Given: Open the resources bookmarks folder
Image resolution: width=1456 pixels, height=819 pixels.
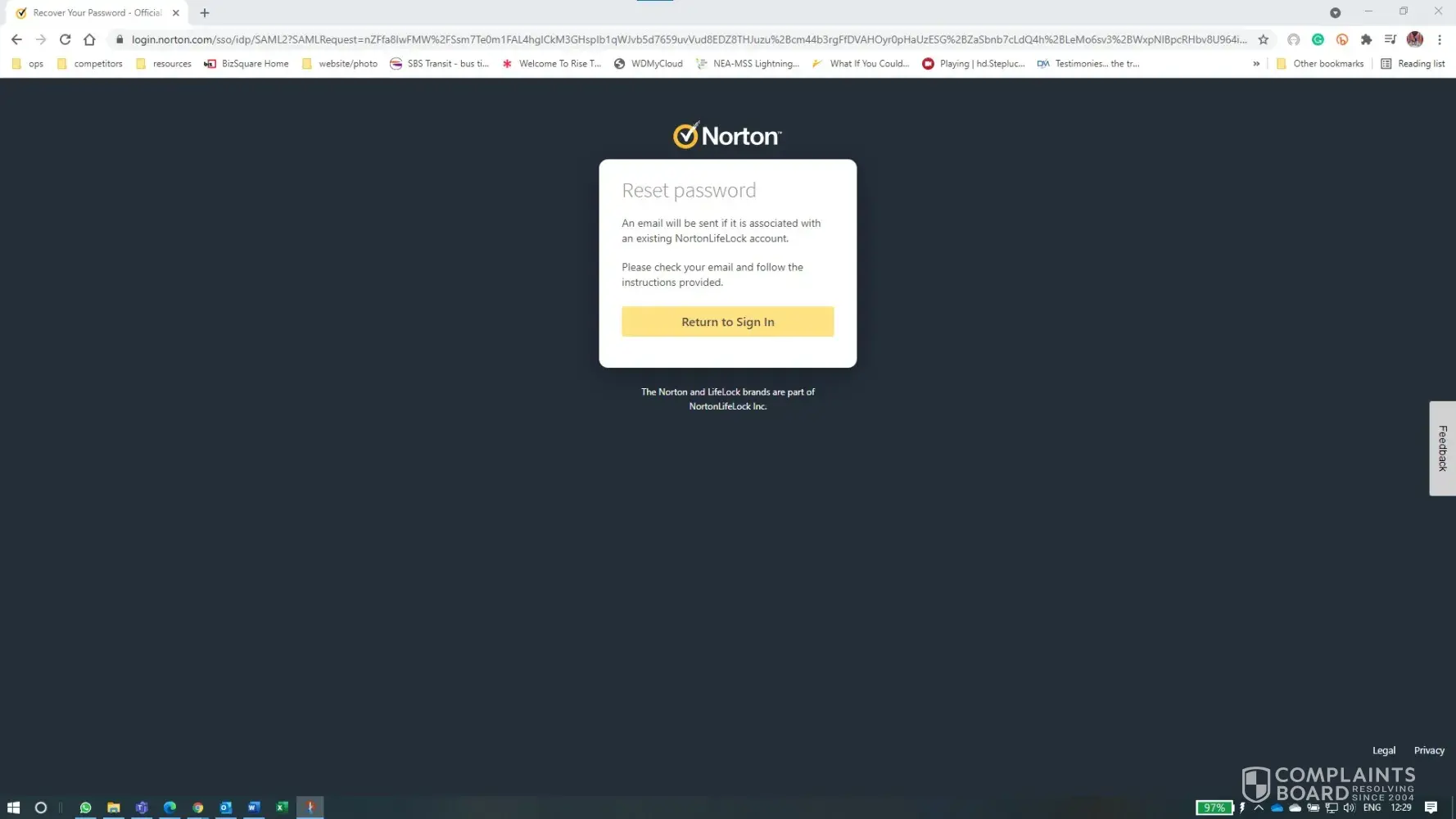Looking at the screenshot, I should pyautogui.click(x=164, y=63).
